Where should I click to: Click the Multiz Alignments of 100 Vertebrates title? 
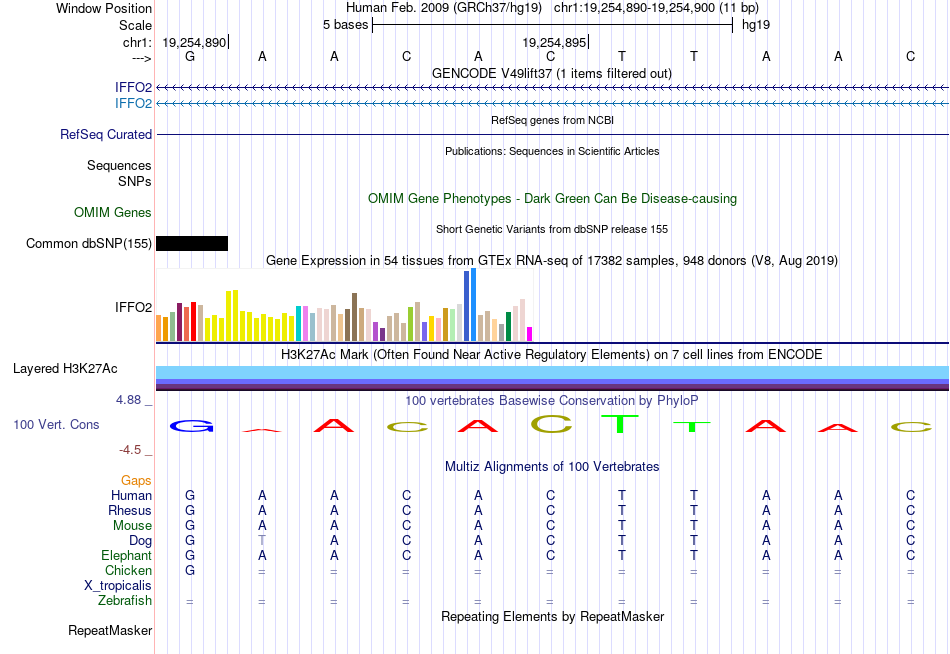[552, 467]
